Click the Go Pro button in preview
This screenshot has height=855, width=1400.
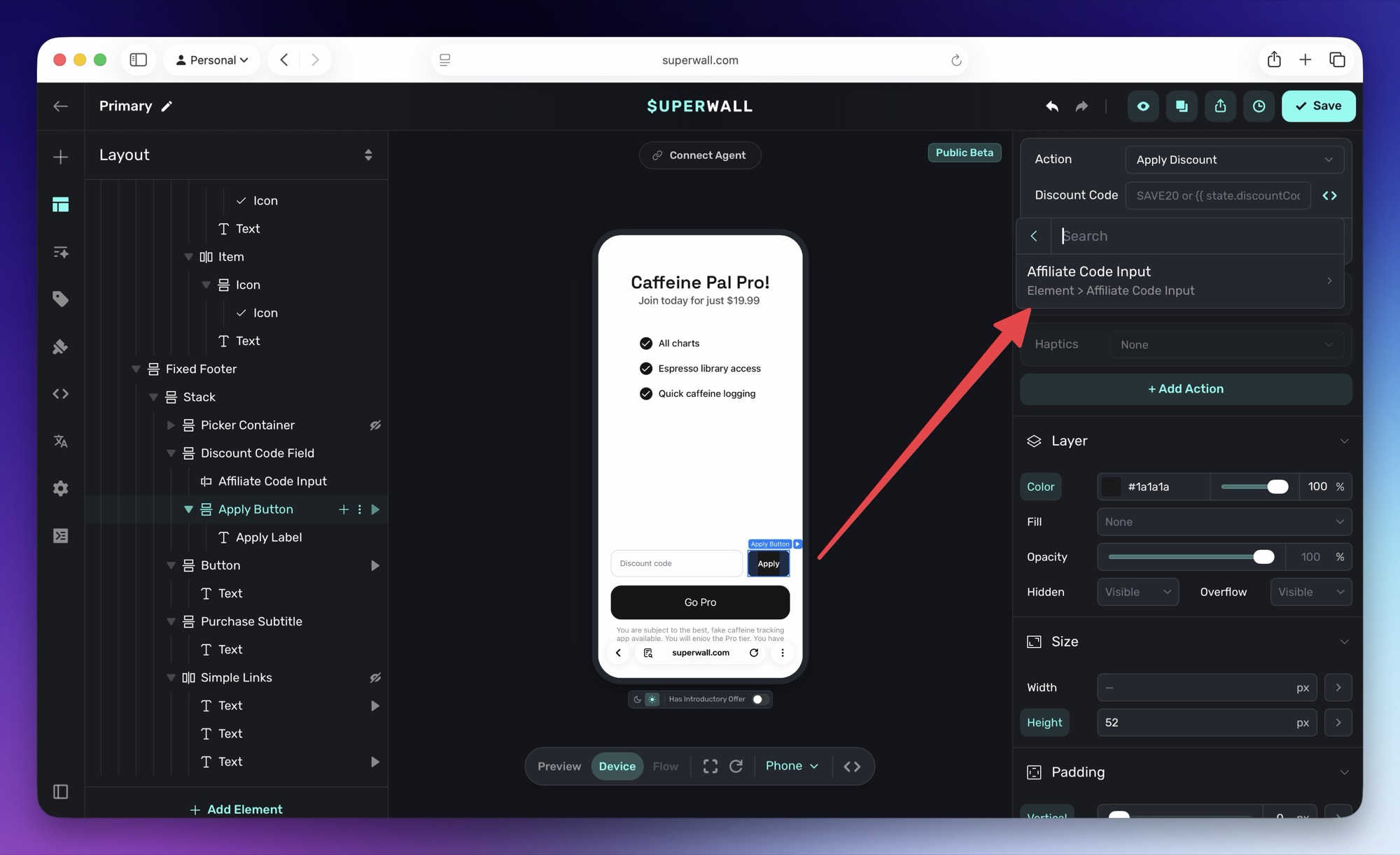700,602
